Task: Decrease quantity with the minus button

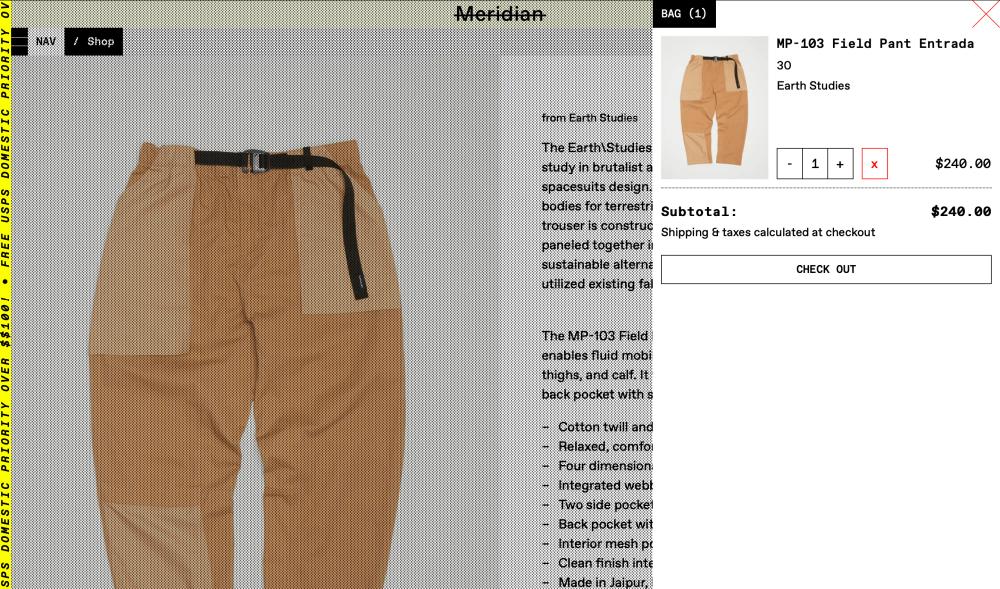Action: click(790, 164)
